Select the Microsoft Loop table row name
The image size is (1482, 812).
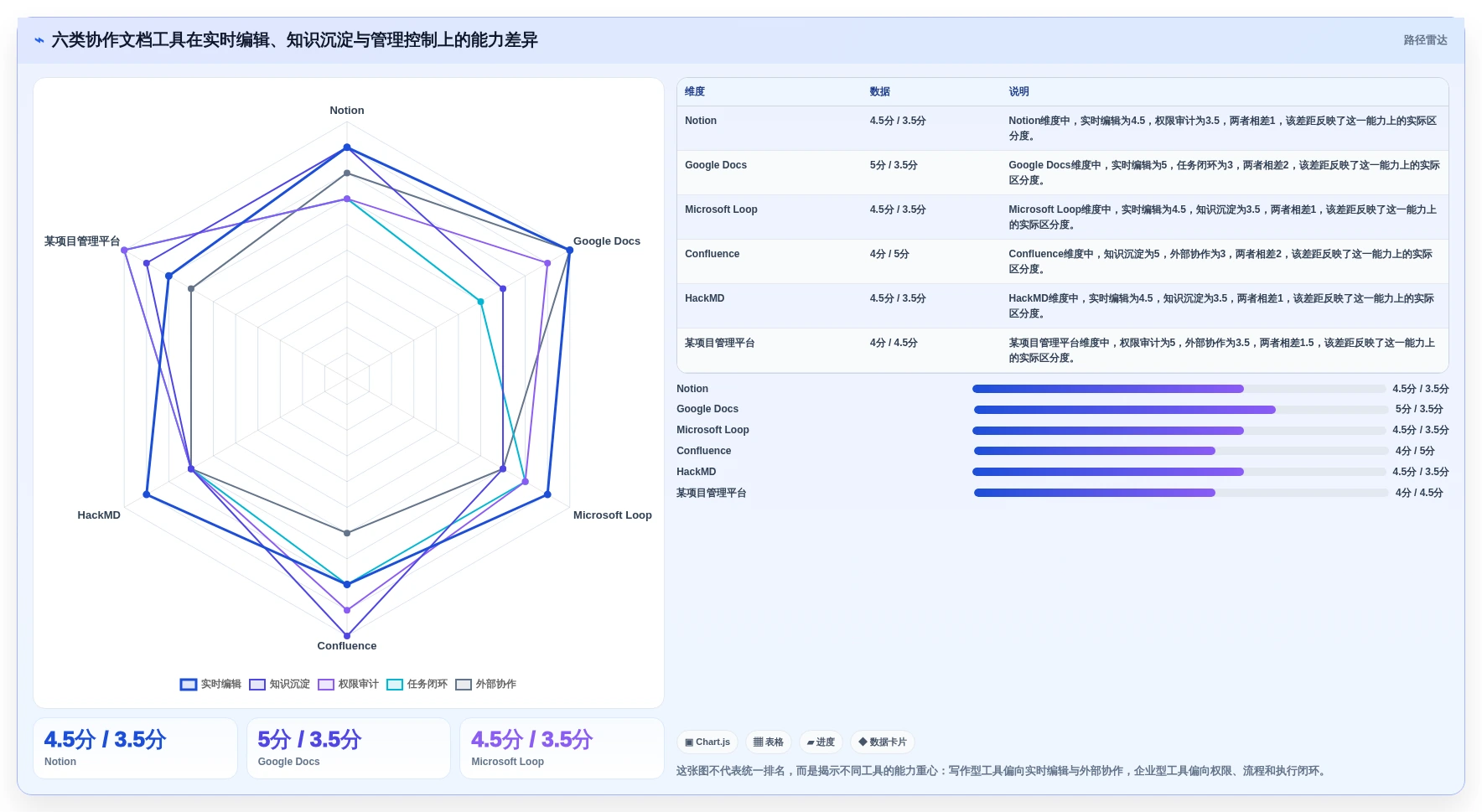(x=721, y=209)
